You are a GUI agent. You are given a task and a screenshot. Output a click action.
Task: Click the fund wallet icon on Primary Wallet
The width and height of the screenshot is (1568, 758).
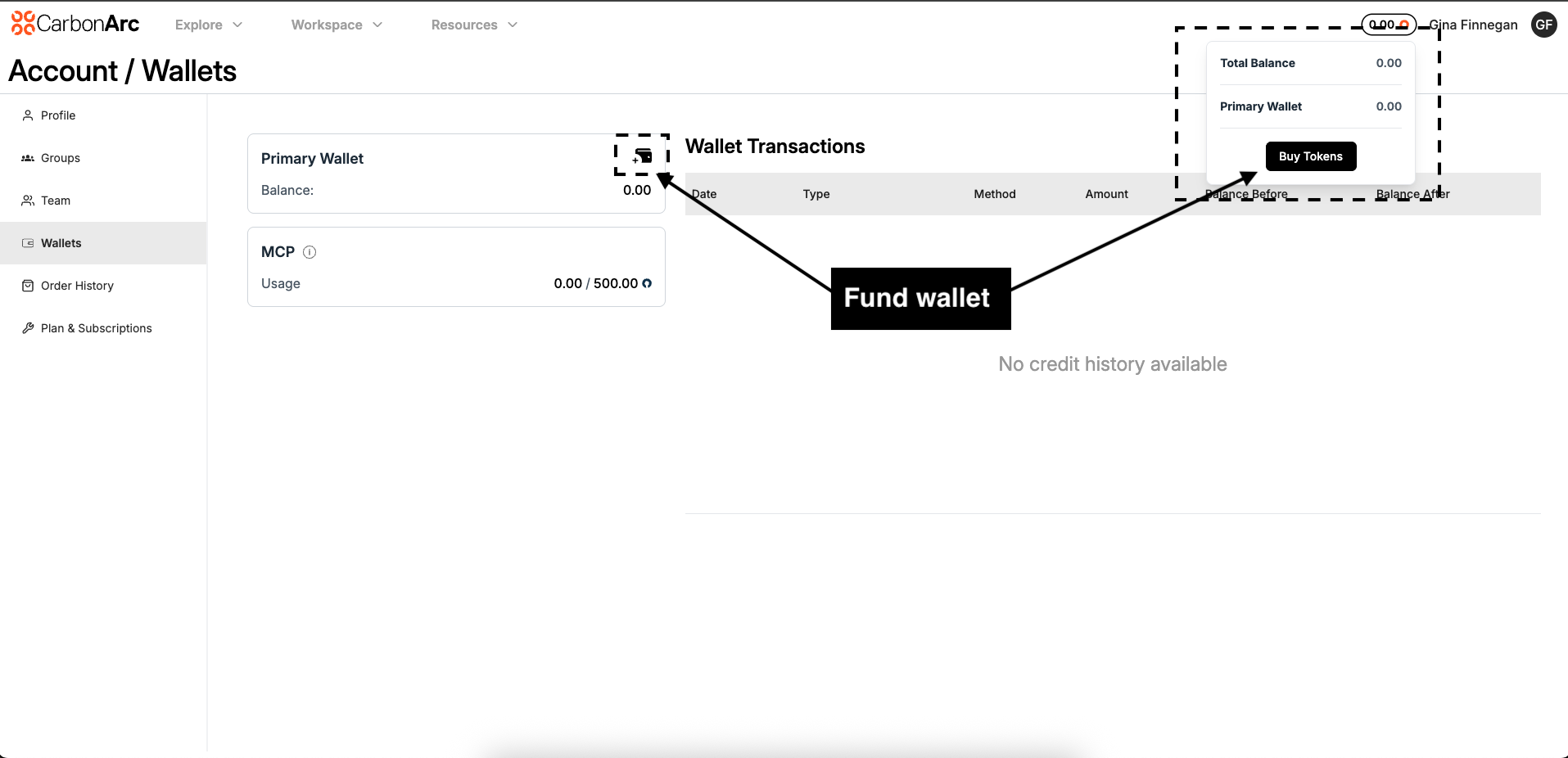pyautogui.click(x=642, y=156)
